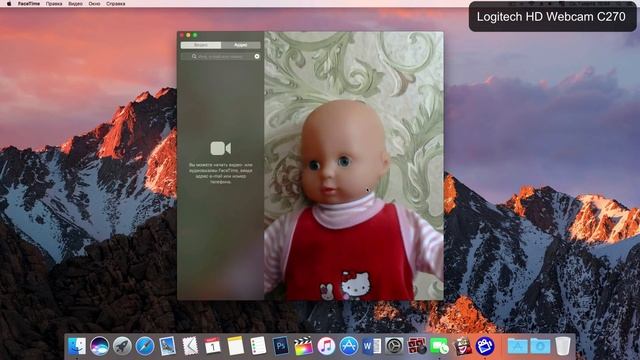Switch to the Видео tab in FaceTime
640x360 pixels.
coord(201,45)
